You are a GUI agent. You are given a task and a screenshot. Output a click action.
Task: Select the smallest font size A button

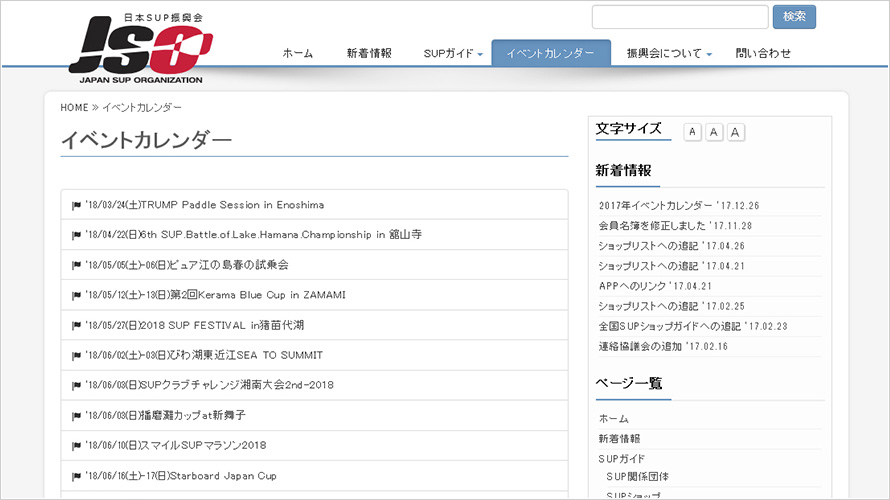692,132
